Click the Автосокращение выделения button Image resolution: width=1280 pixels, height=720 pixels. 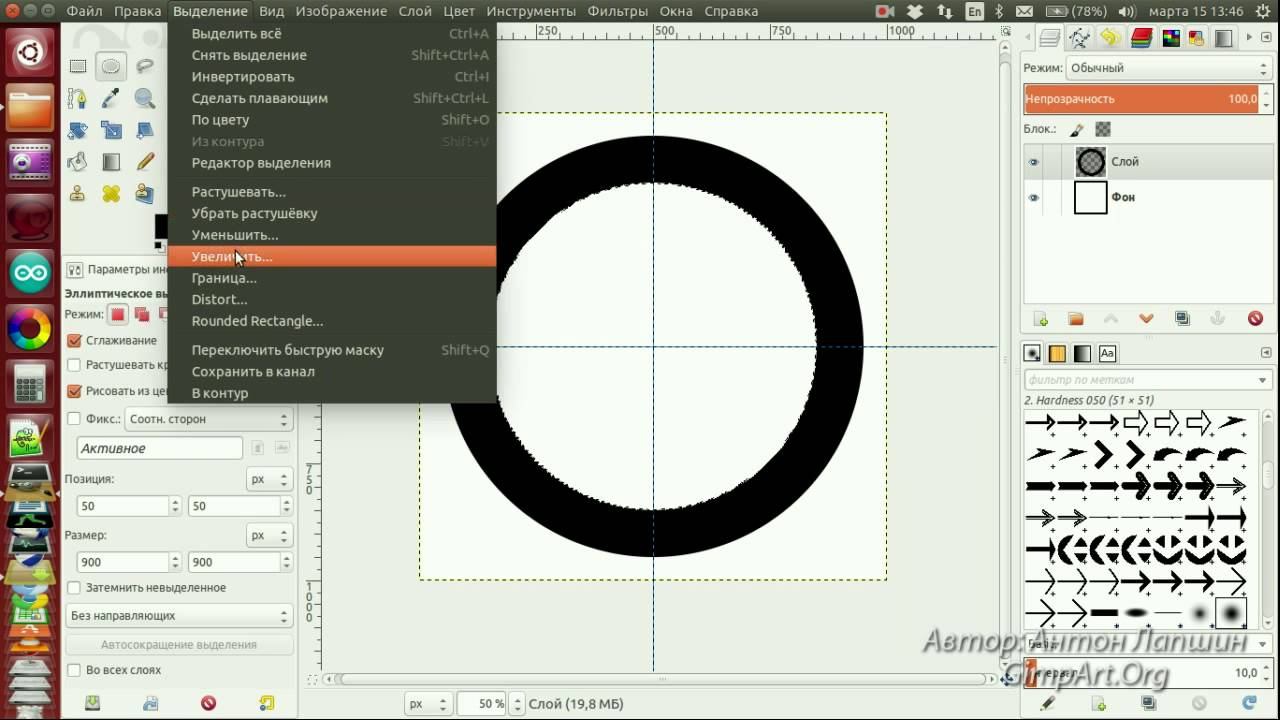coord(179,645)
